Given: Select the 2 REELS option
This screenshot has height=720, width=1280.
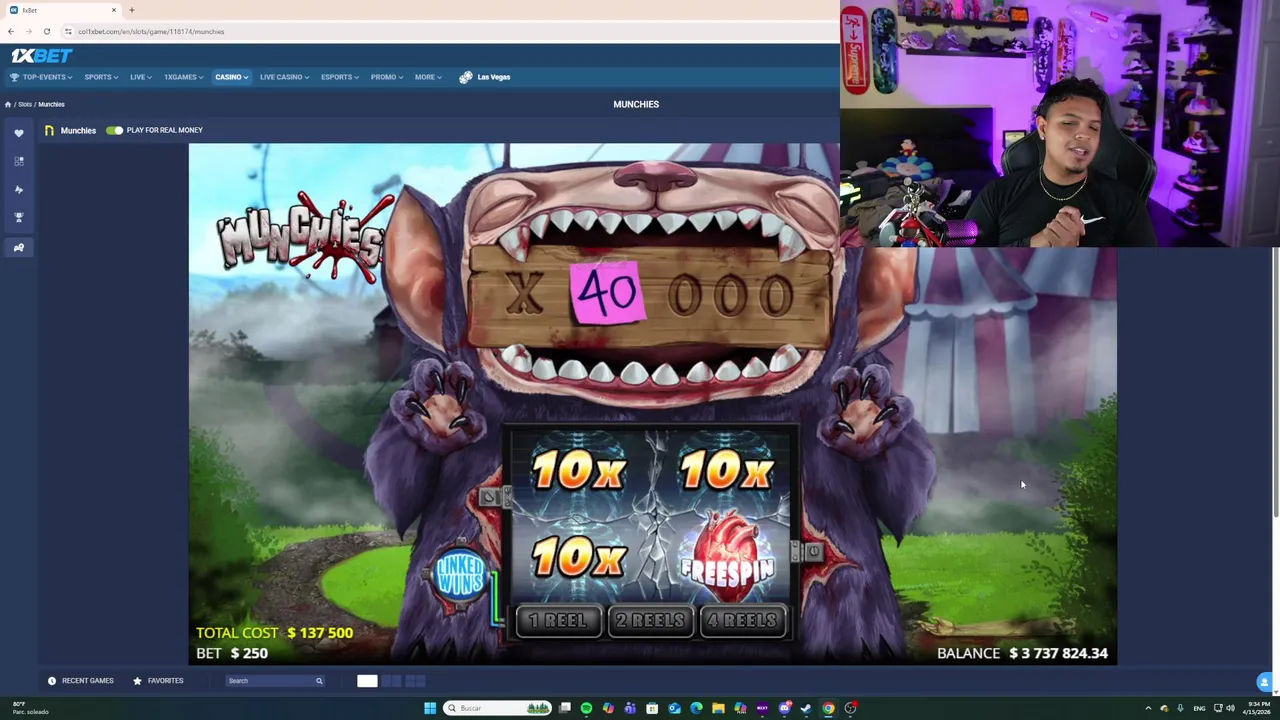Looking at the screenshot, I should [650, 621].
